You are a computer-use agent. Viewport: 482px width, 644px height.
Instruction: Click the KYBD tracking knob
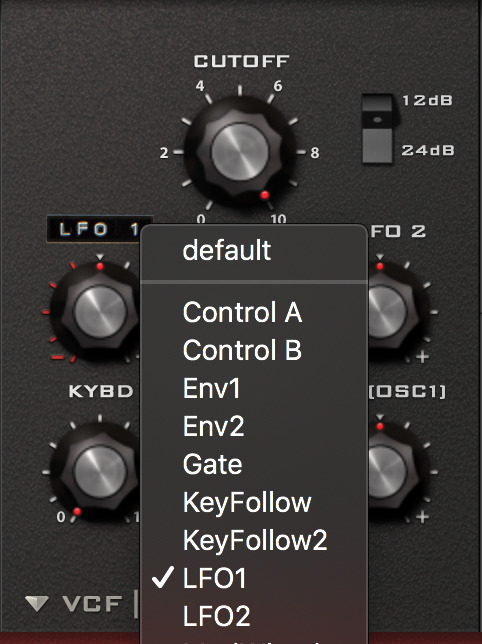(100, 472)
